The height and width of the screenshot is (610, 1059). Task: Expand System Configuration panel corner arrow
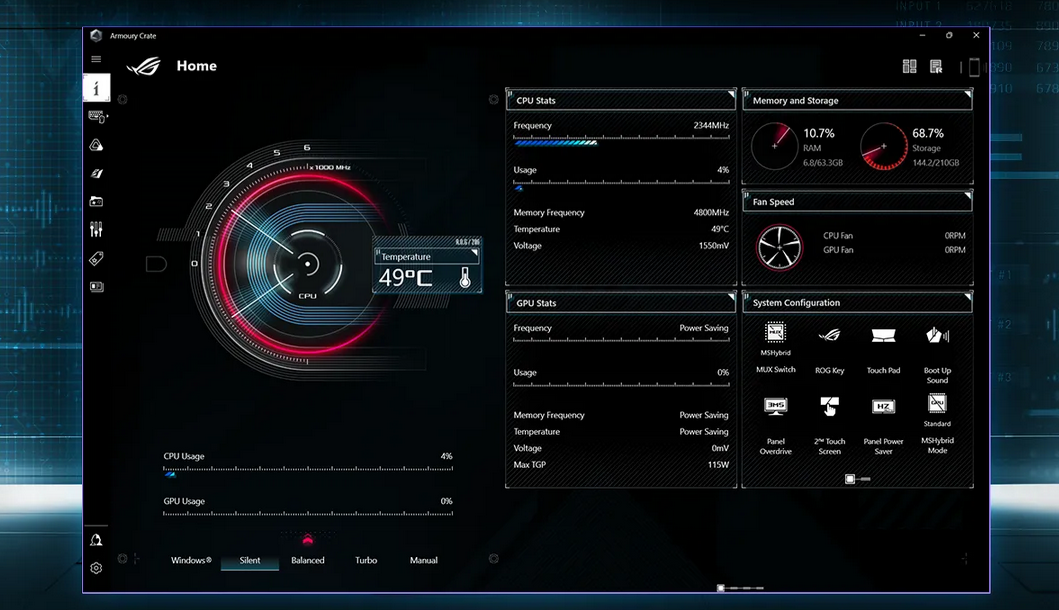[968, 297]
